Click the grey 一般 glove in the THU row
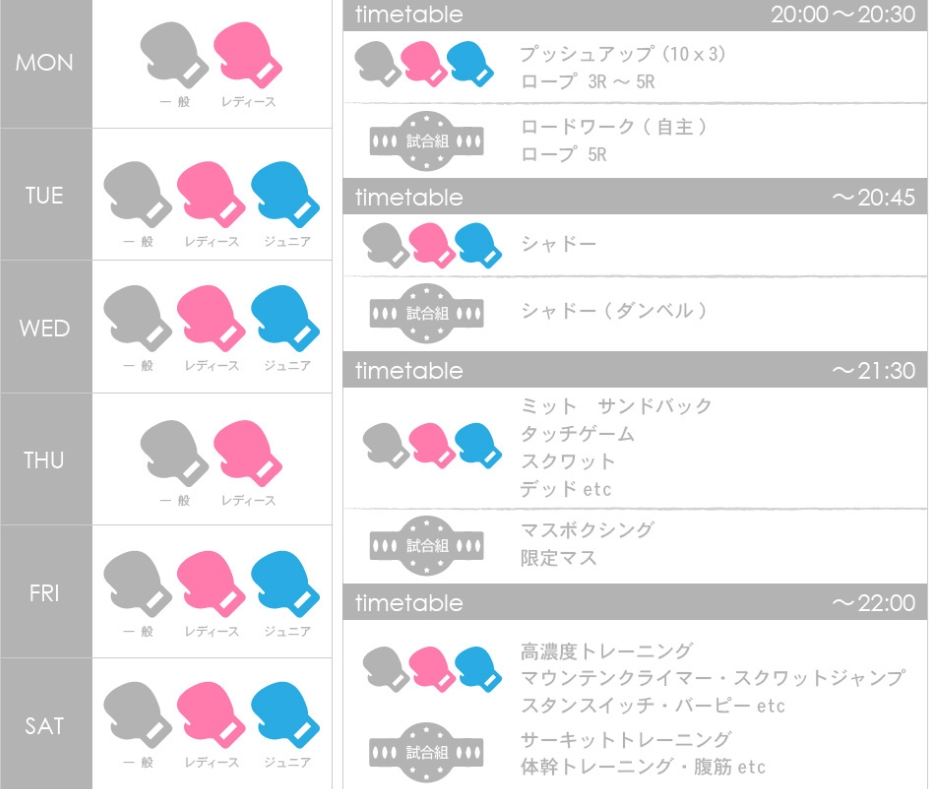Screen dimensions: 931x789 [174, 452]
